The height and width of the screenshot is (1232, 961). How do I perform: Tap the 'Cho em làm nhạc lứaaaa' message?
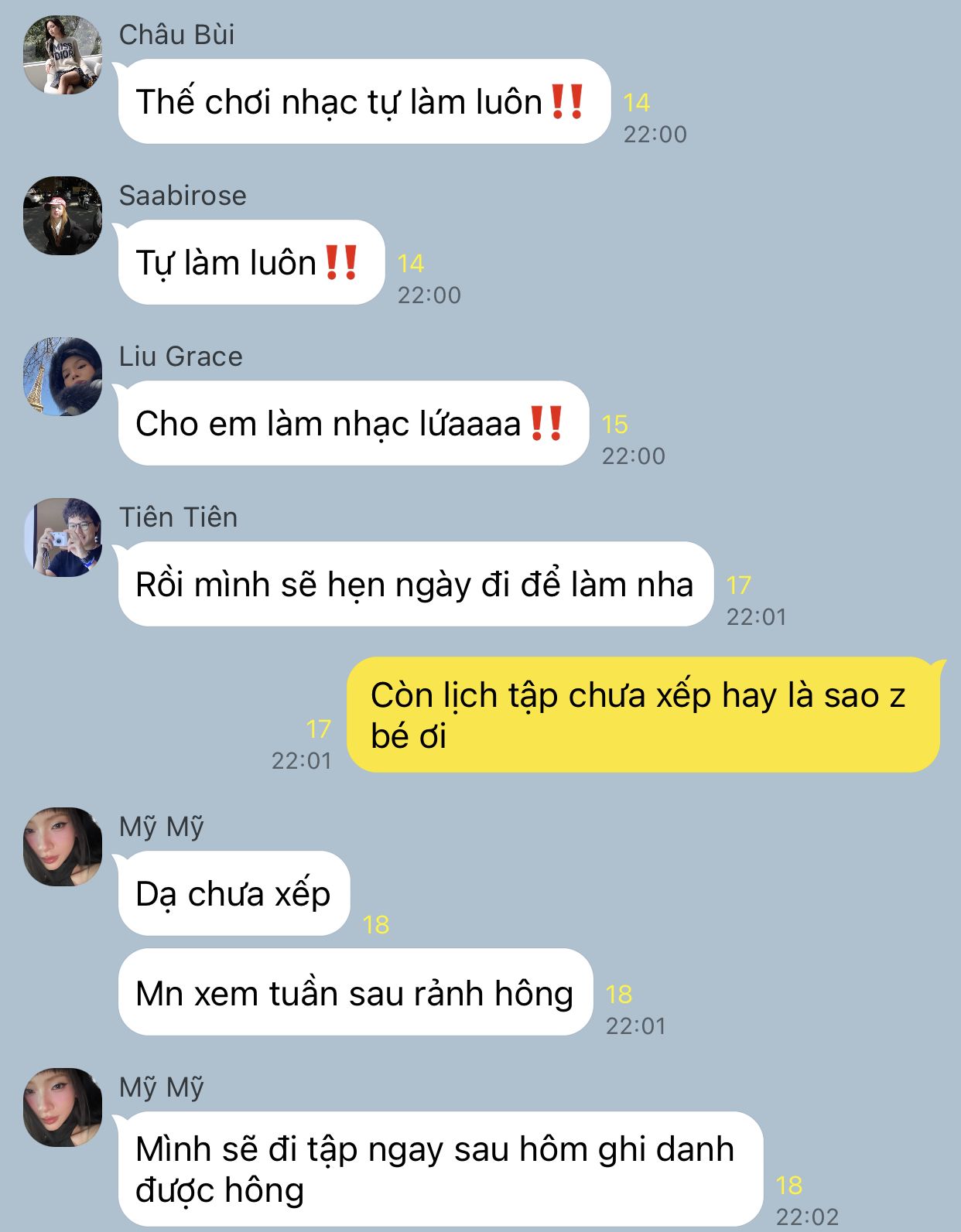(353, 423)
